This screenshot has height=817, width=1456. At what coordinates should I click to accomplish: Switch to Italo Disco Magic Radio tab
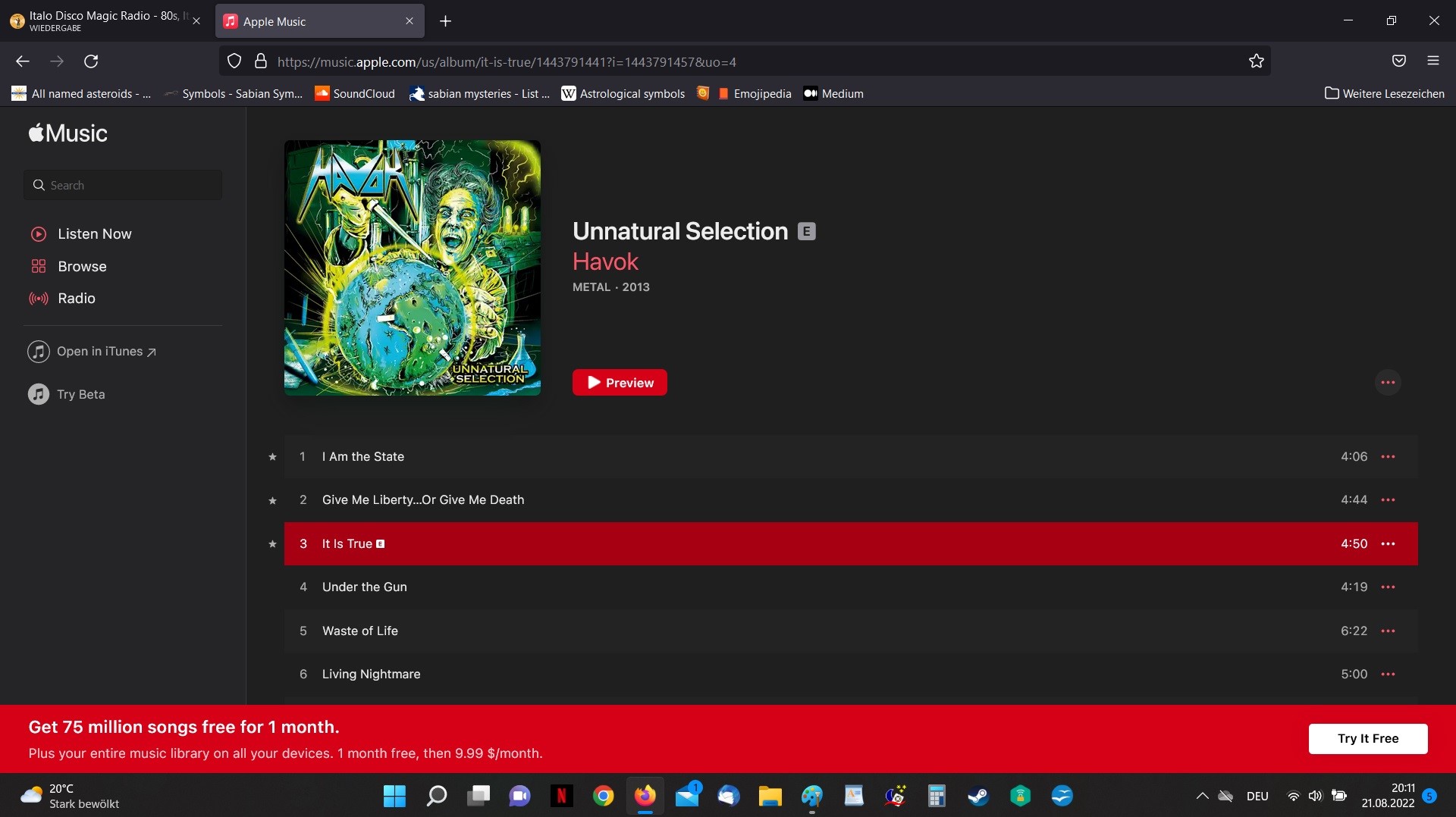pos(102,21)
